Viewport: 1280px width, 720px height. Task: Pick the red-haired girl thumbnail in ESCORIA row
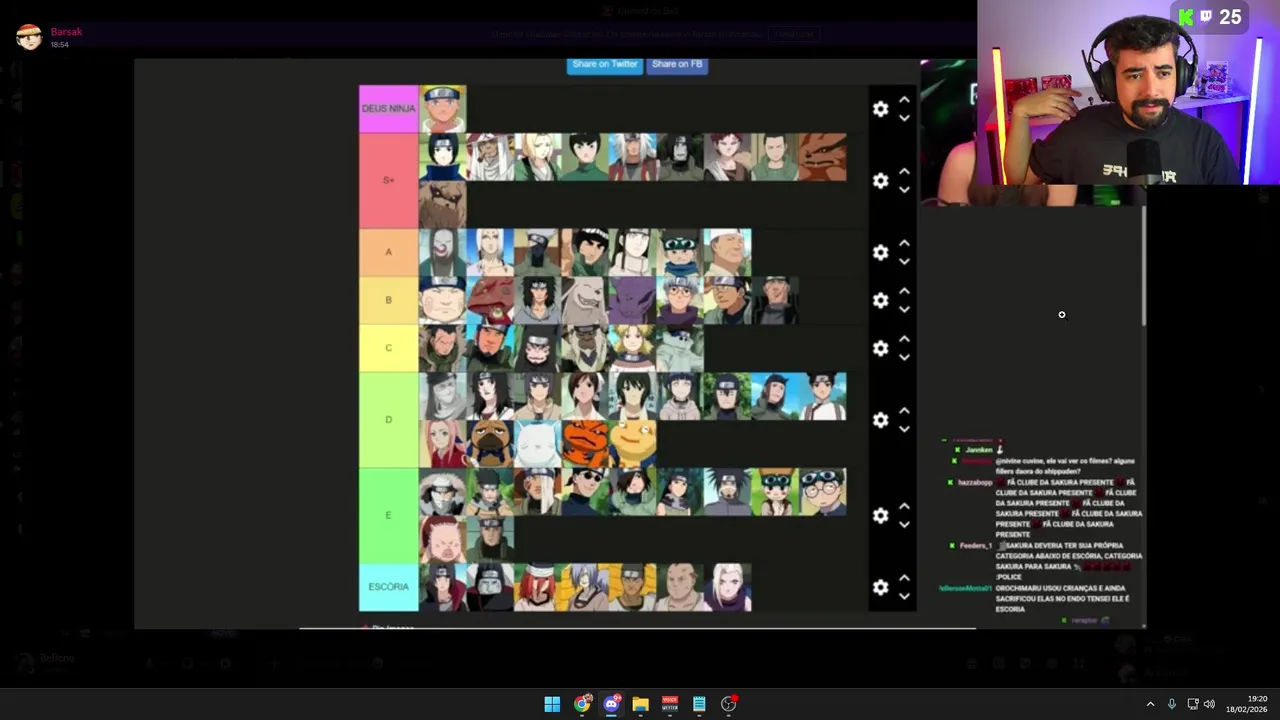538,587
